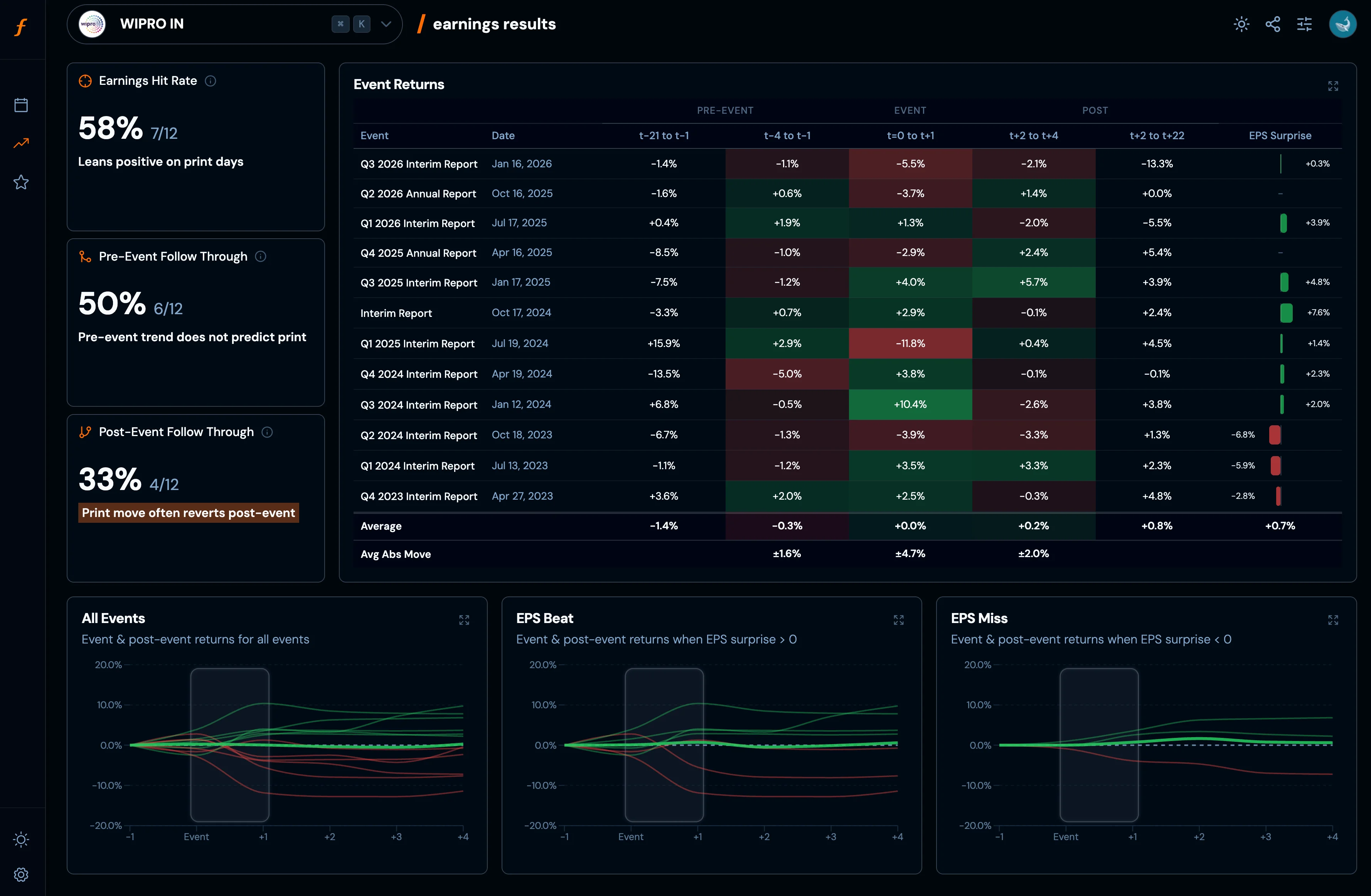Viewport: 1371px width, 896px height.
Task: Expand the Event Returns table fullscreen
Action: [1333, 86]
